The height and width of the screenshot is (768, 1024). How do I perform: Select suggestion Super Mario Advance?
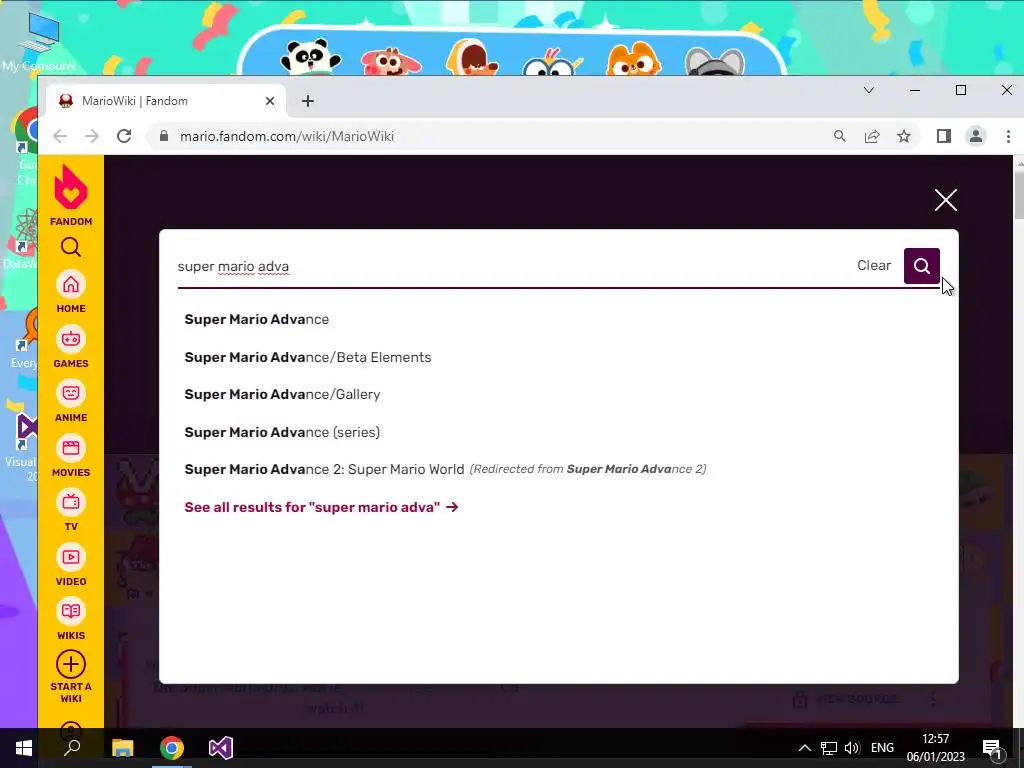click(x=257, y=319)
